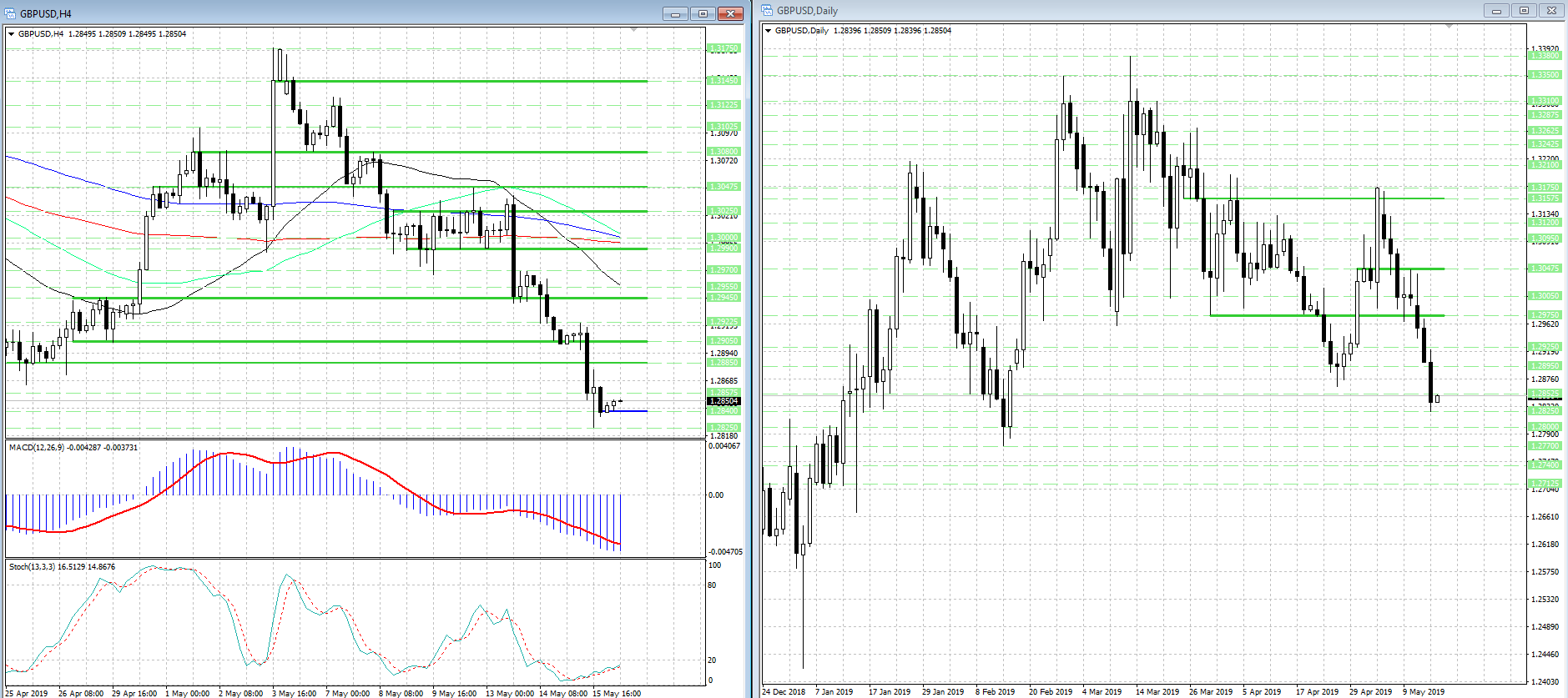Screen dimensions: 1568x698
Task: Click the 29 Apr 16:00 label on the H4 time axis
Action: point(134,693)
